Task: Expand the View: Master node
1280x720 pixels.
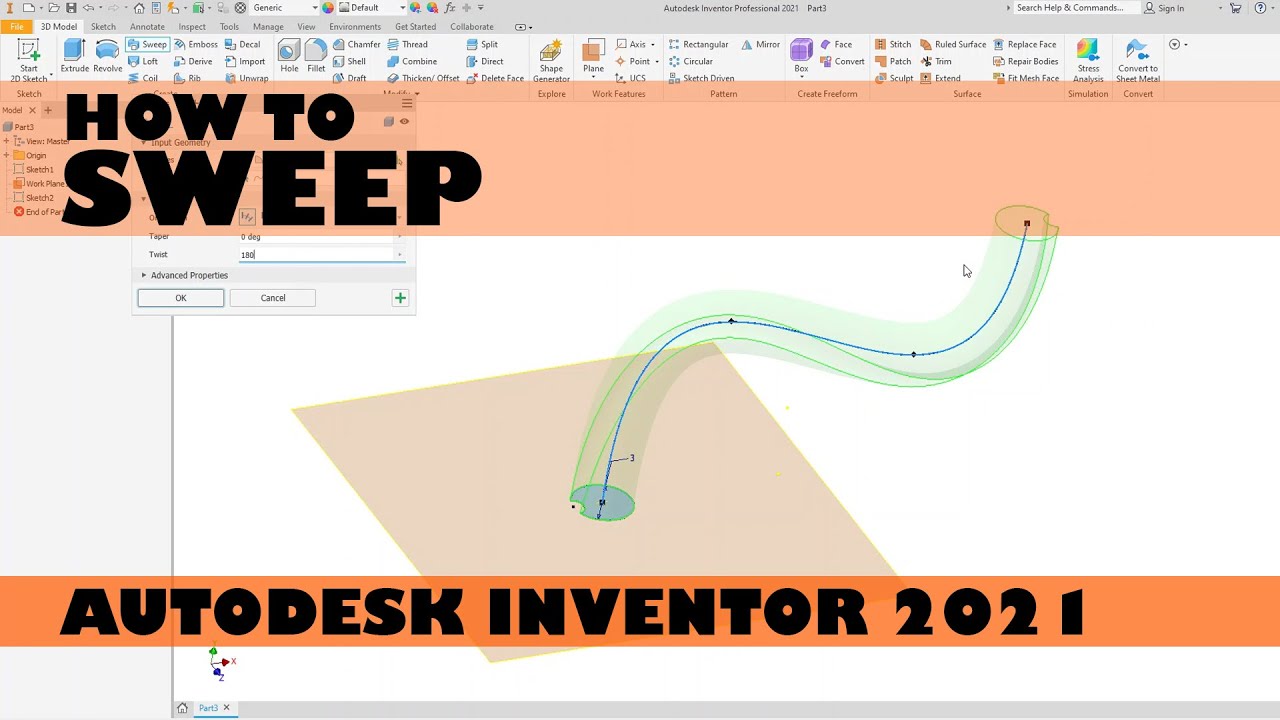Action: click(6, 141)
